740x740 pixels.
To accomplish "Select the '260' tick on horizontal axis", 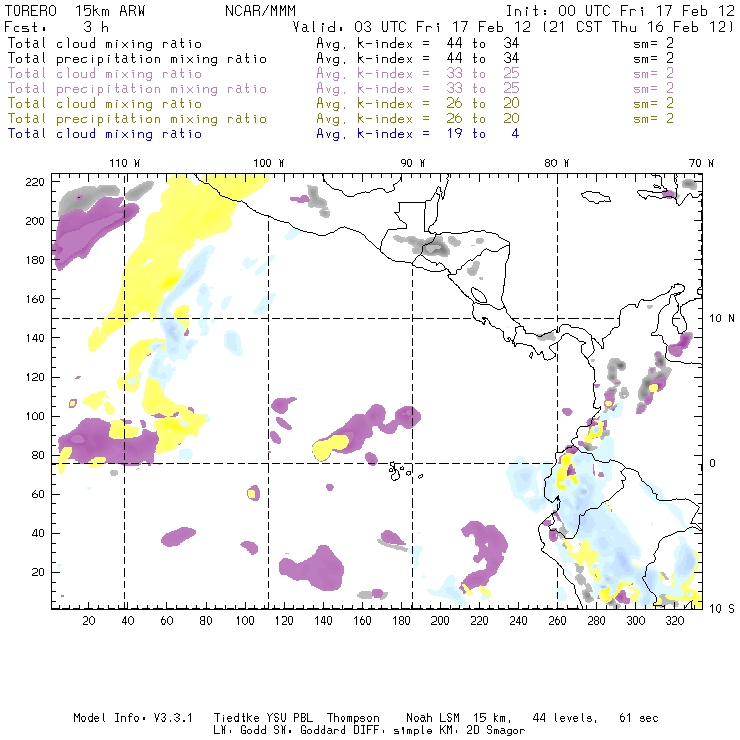I will coord(557,621).
